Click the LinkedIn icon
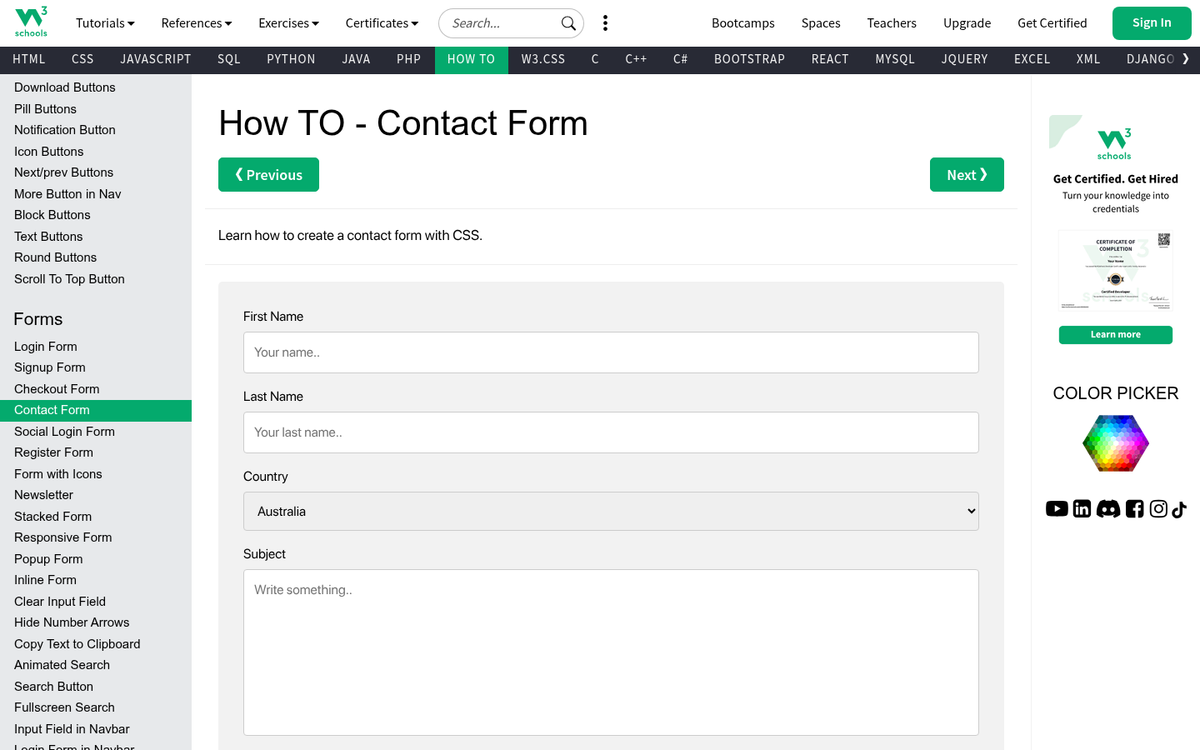Viewport: 1200px width, 750px height. pyautogui.click(x=1082, y=509)
